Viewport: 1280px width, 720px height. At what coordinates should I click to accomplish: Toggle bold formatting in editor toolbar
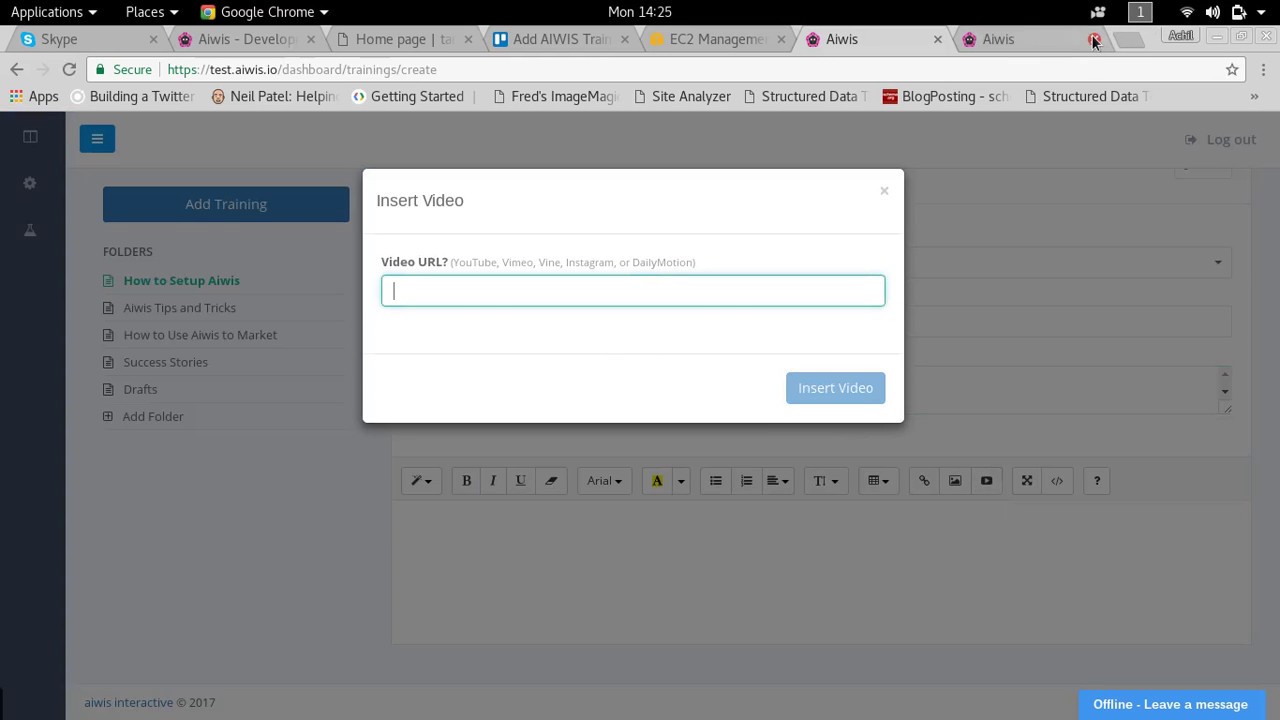466,481
